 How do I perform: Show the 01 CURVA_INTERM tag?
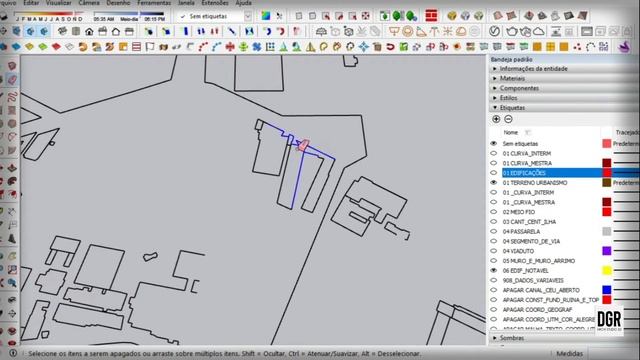pyautogui.click(x=494, y=153)
